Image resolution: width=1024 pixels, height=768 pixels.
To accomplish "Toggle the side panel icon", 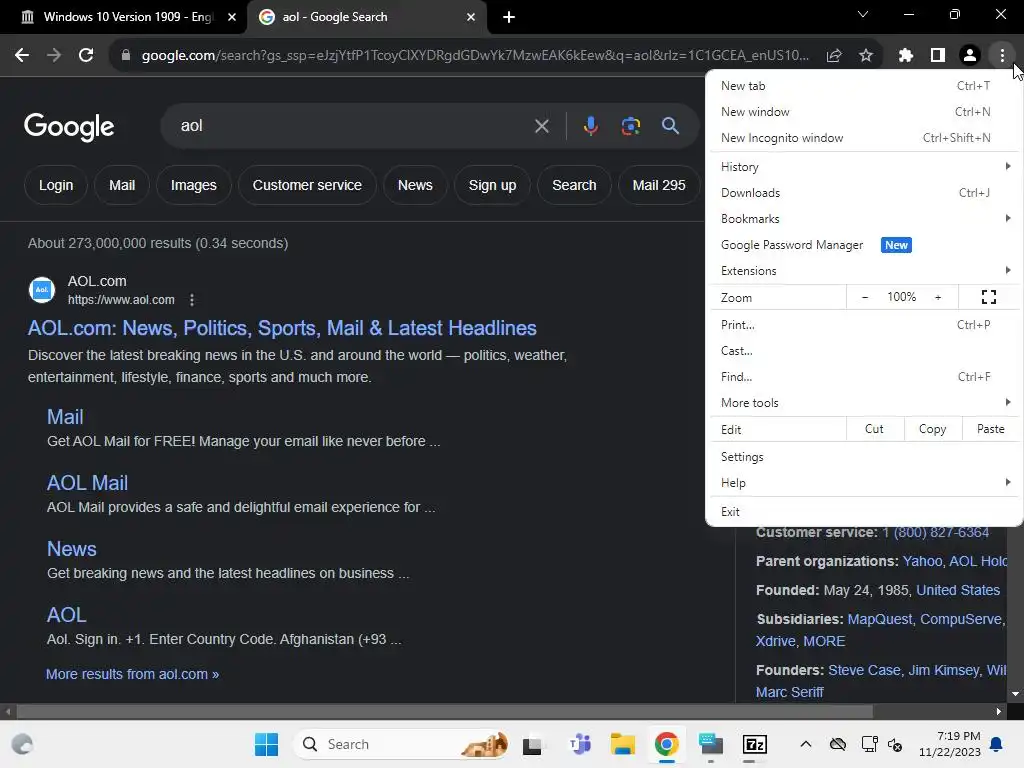I will pos(938,56).
